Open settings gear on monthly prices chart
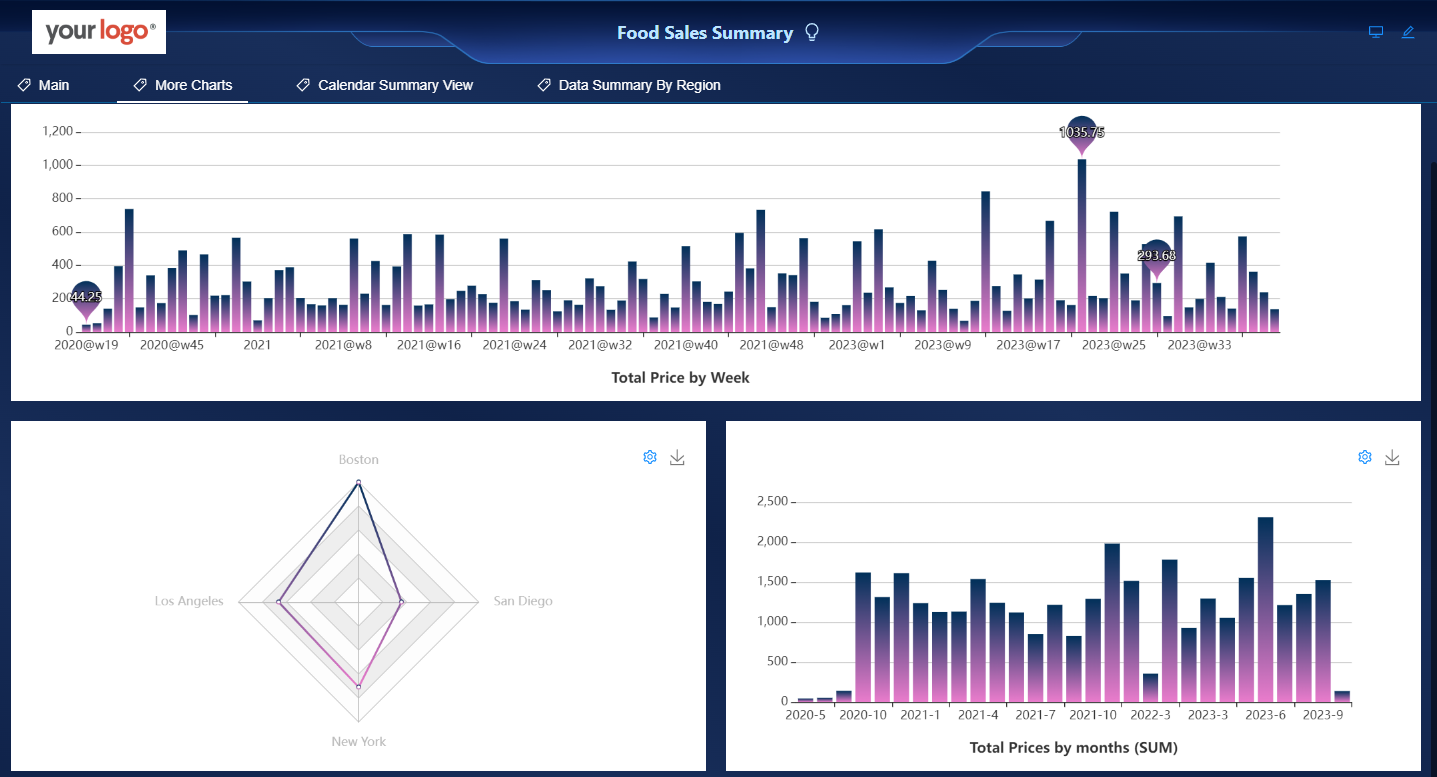 [1365, 457]
